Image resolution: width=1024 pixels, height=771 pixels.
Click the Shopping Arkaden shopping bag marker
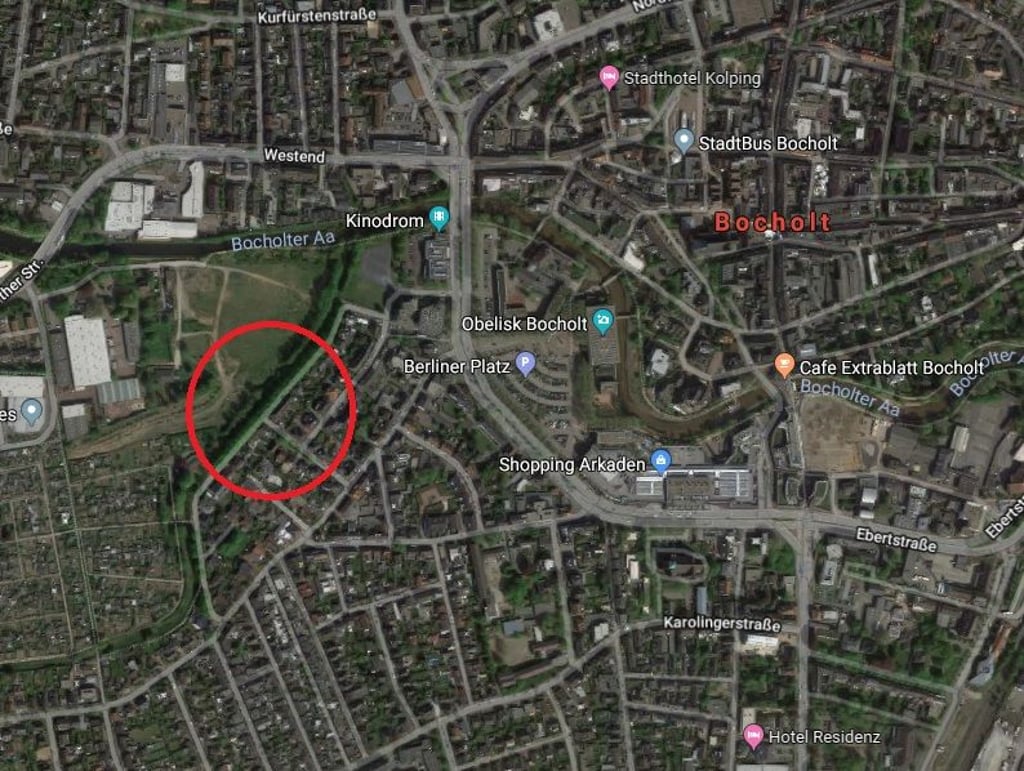(661, 462)
